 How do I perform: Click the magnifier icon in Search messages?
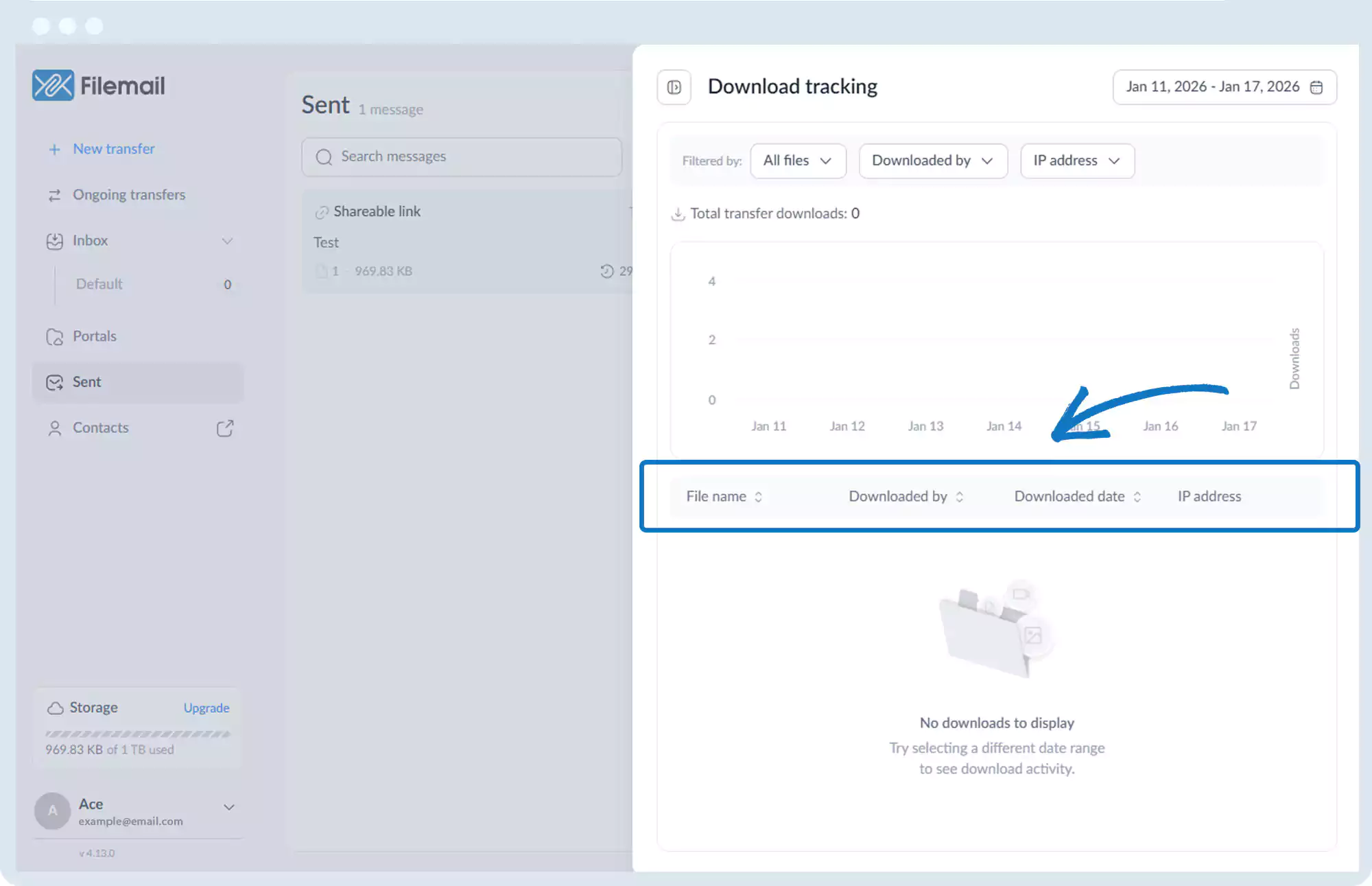pos(324,157)
